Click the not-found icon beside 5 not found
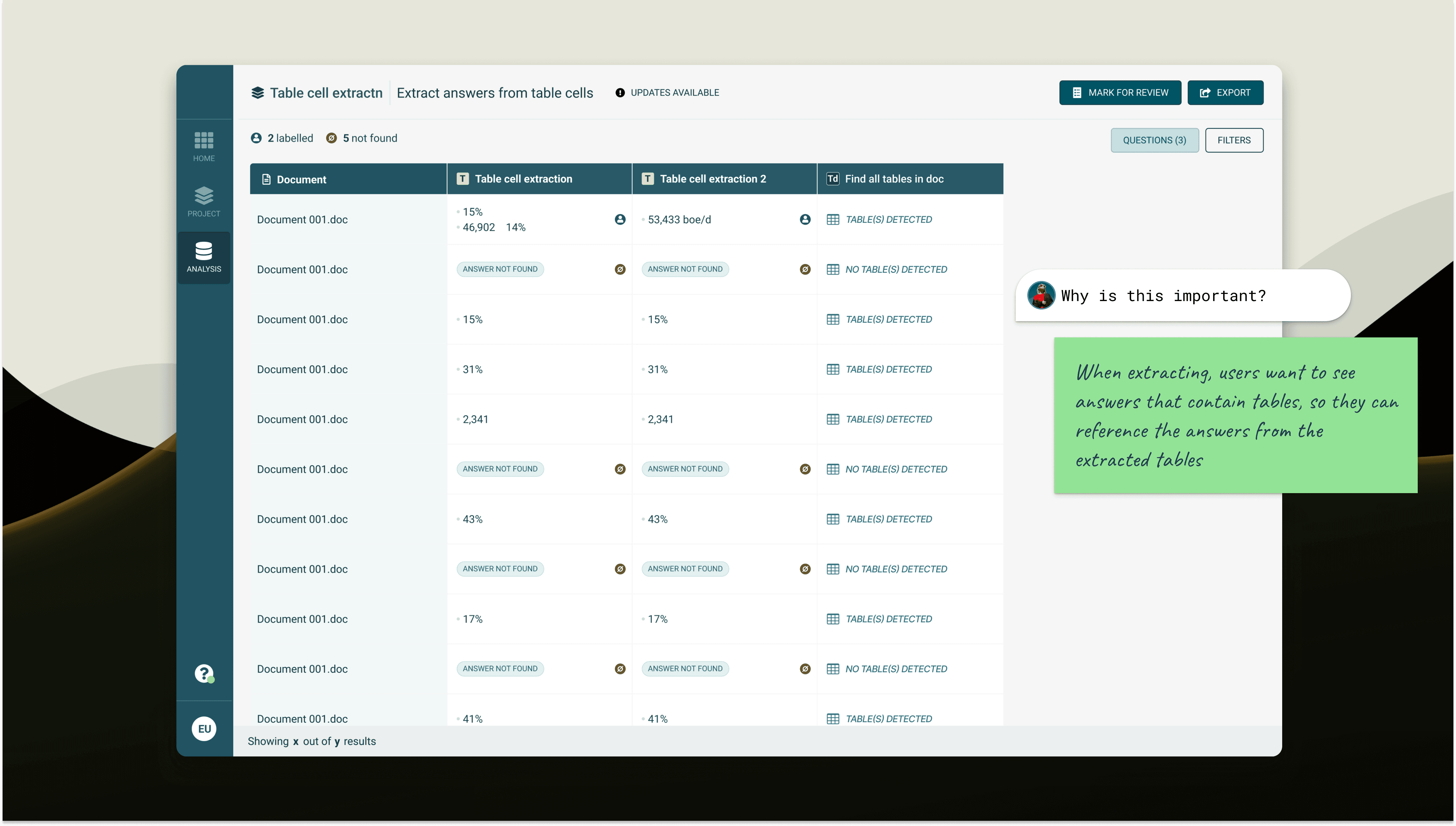 (331, 138)
